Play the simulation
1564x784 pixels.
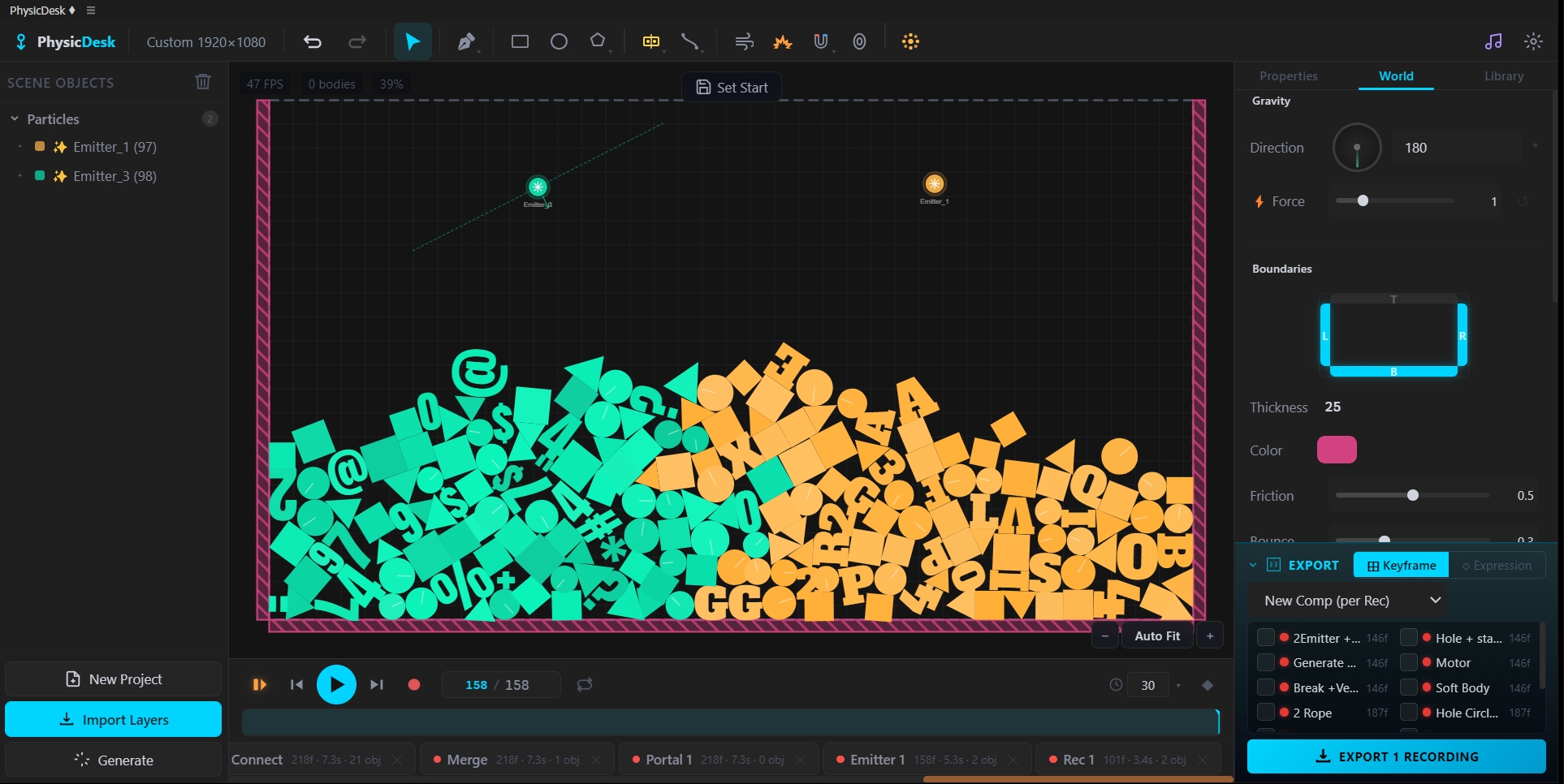(336, 685)
